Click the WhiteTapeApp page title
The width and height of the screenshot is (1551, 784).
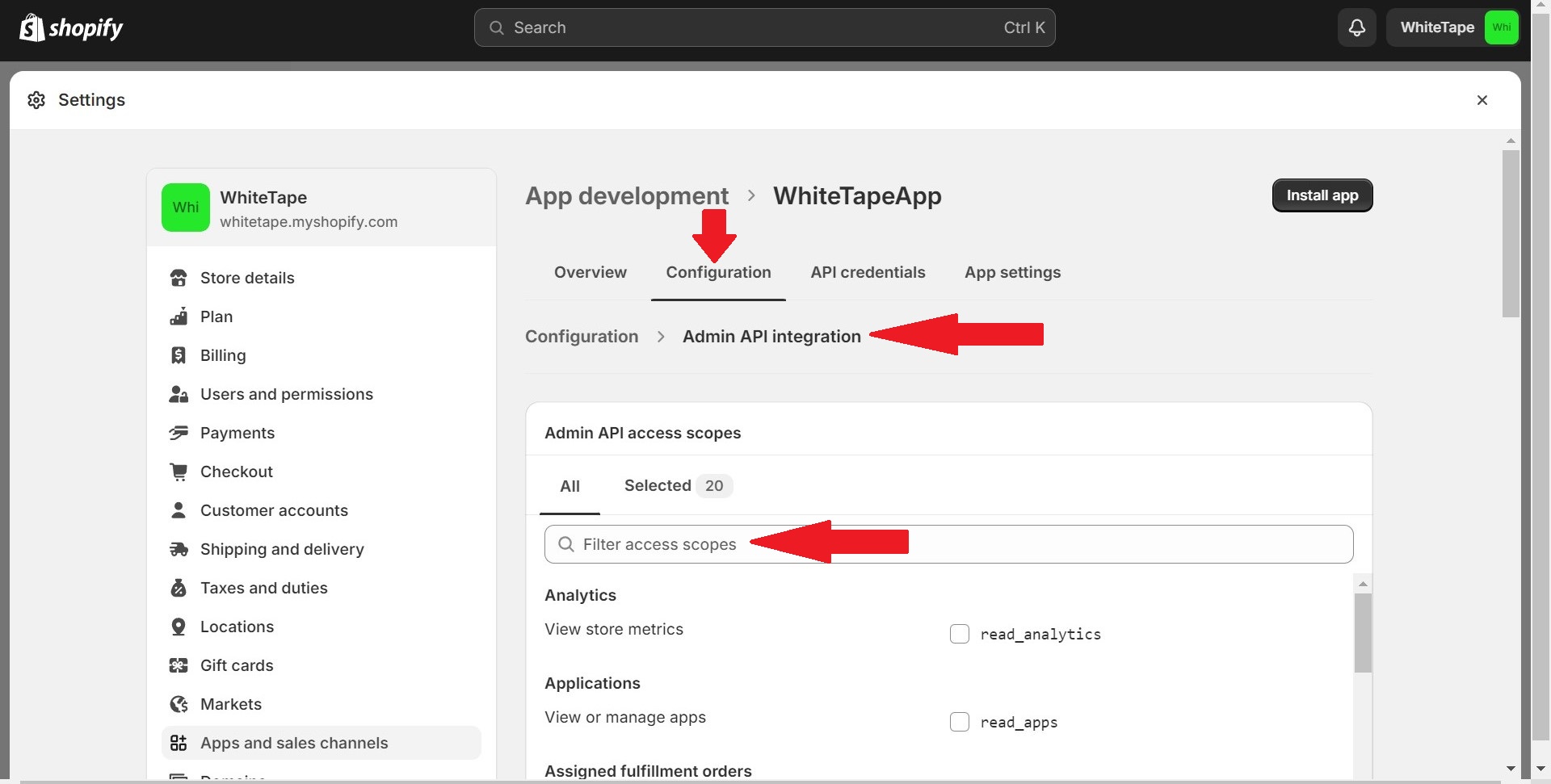pyautogui.click(x=857, y=195)
